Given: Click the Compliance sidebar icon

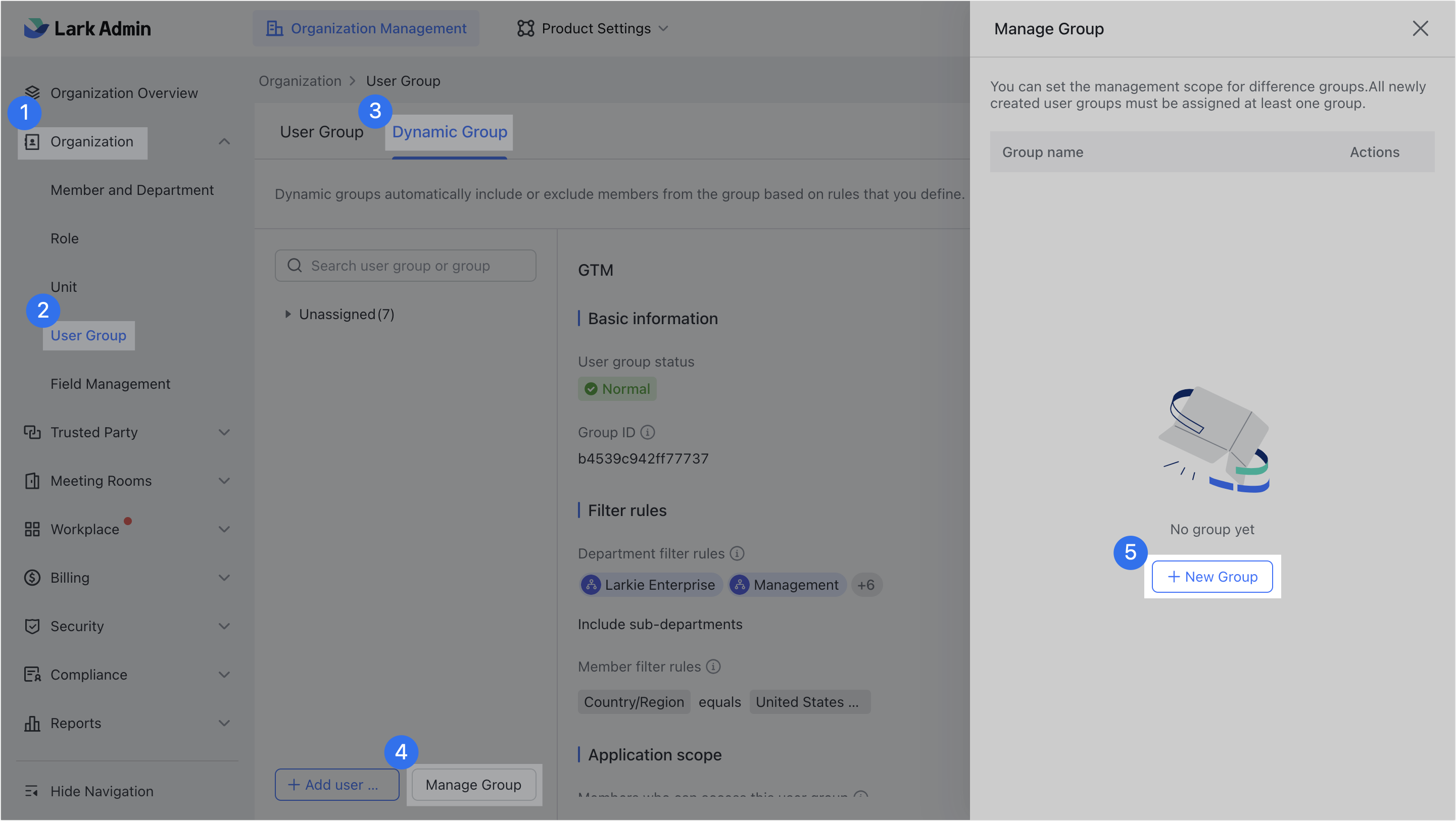Looking at the screenshot, I should pos(32,674).
